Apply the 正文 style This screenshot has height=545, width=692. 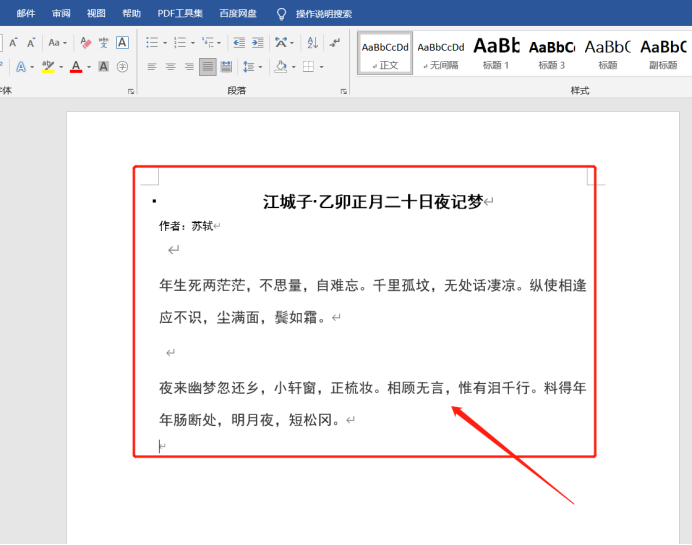(x=385, y=53)
